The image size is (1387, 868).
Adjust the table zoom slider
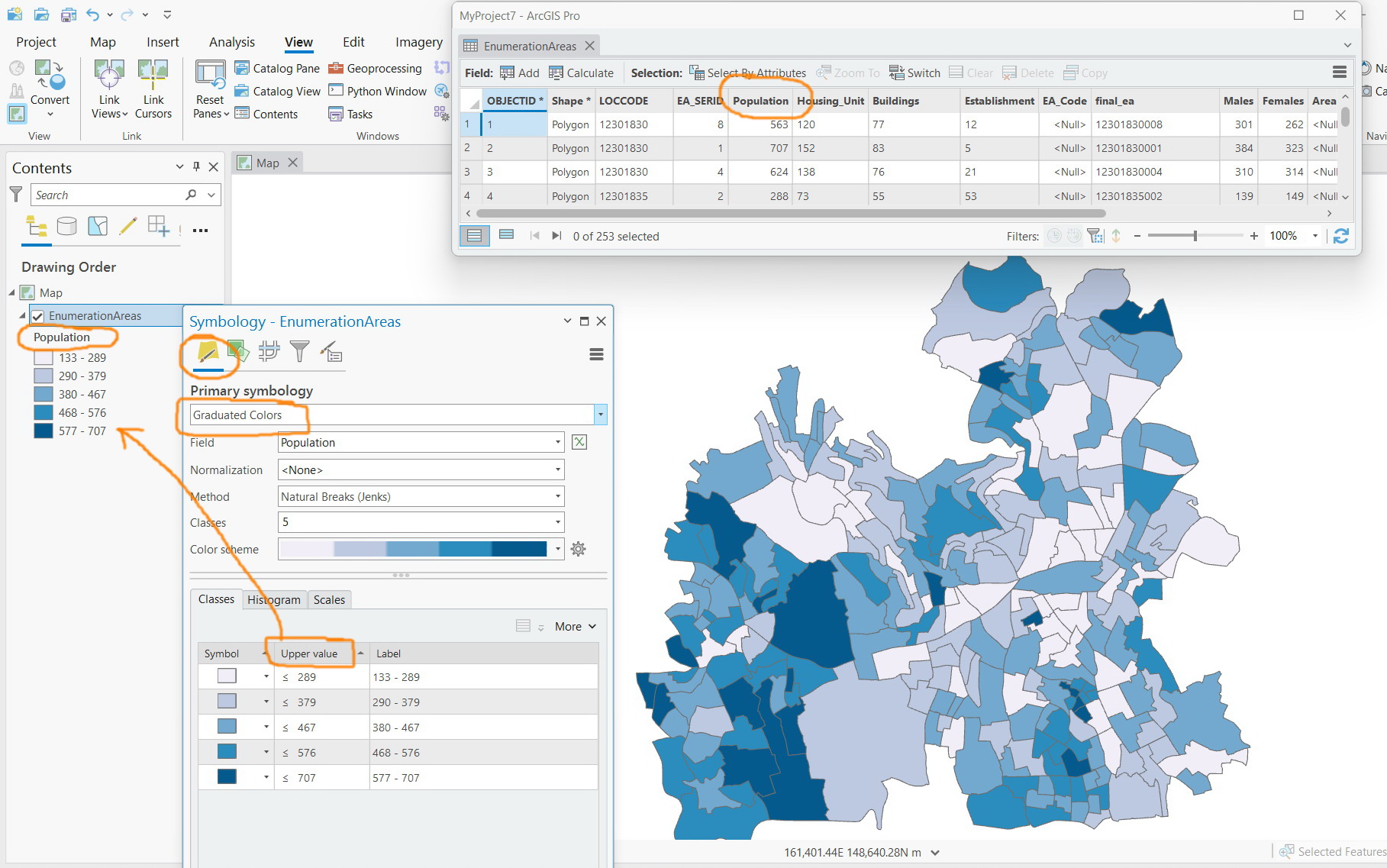coord(1195,236)
